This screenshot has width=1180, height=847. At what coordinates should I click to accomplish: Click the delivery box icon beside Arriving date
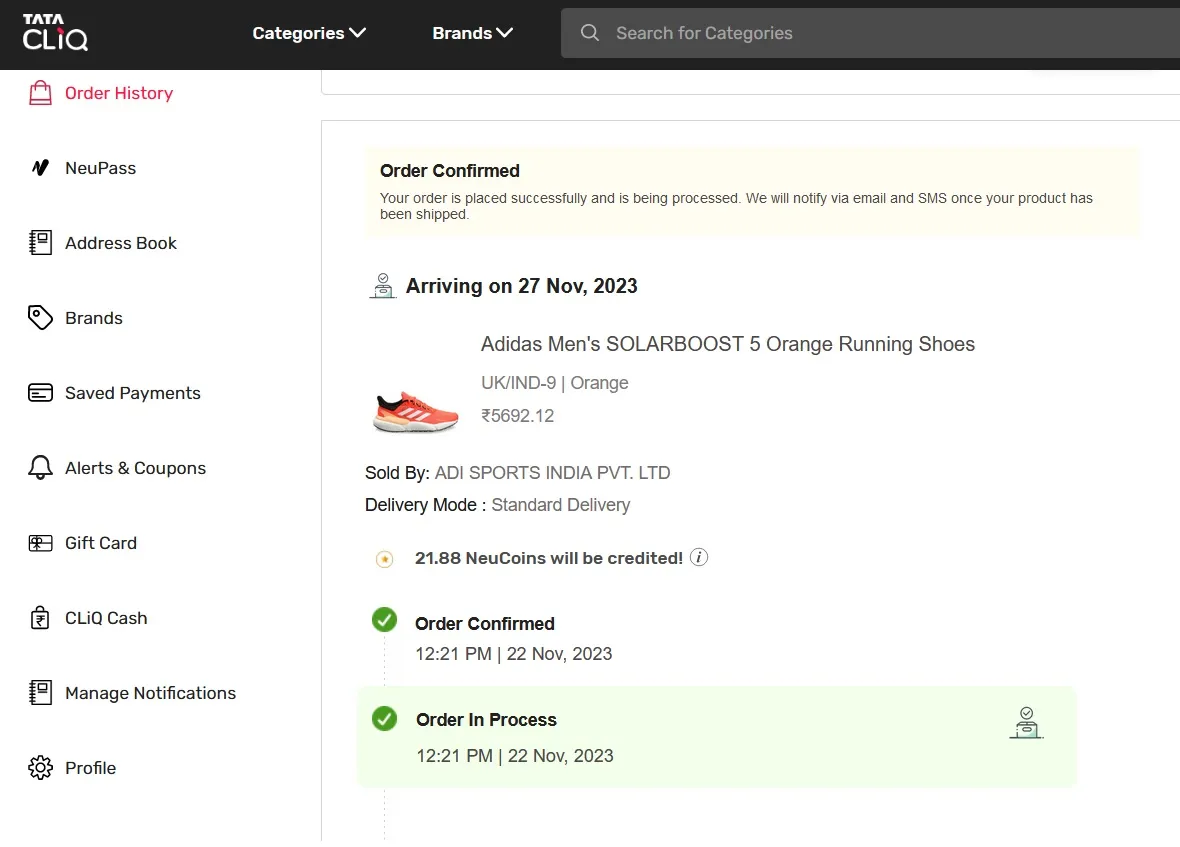click(383, 286)
